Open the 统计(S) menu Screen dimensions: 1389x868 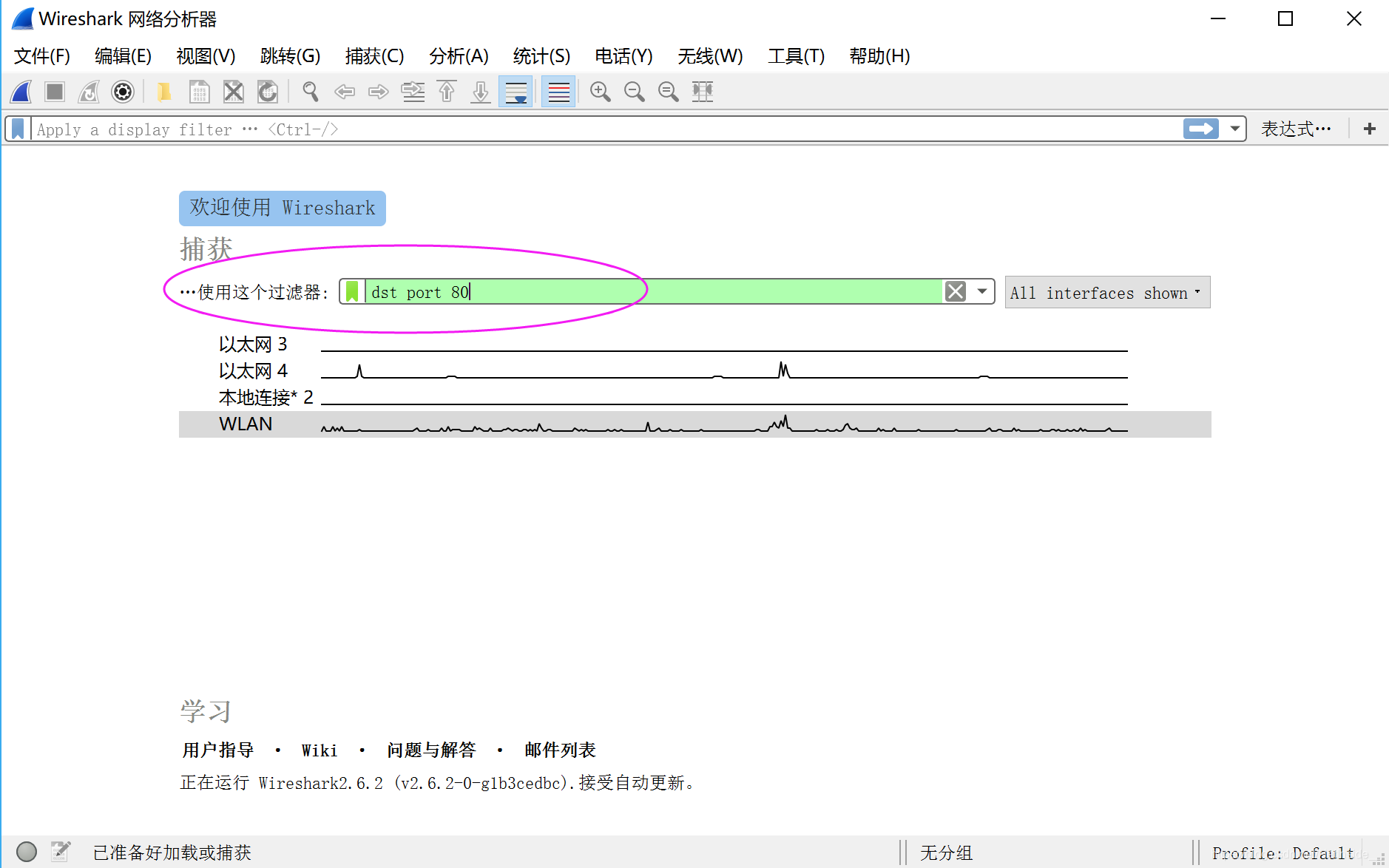542,56
